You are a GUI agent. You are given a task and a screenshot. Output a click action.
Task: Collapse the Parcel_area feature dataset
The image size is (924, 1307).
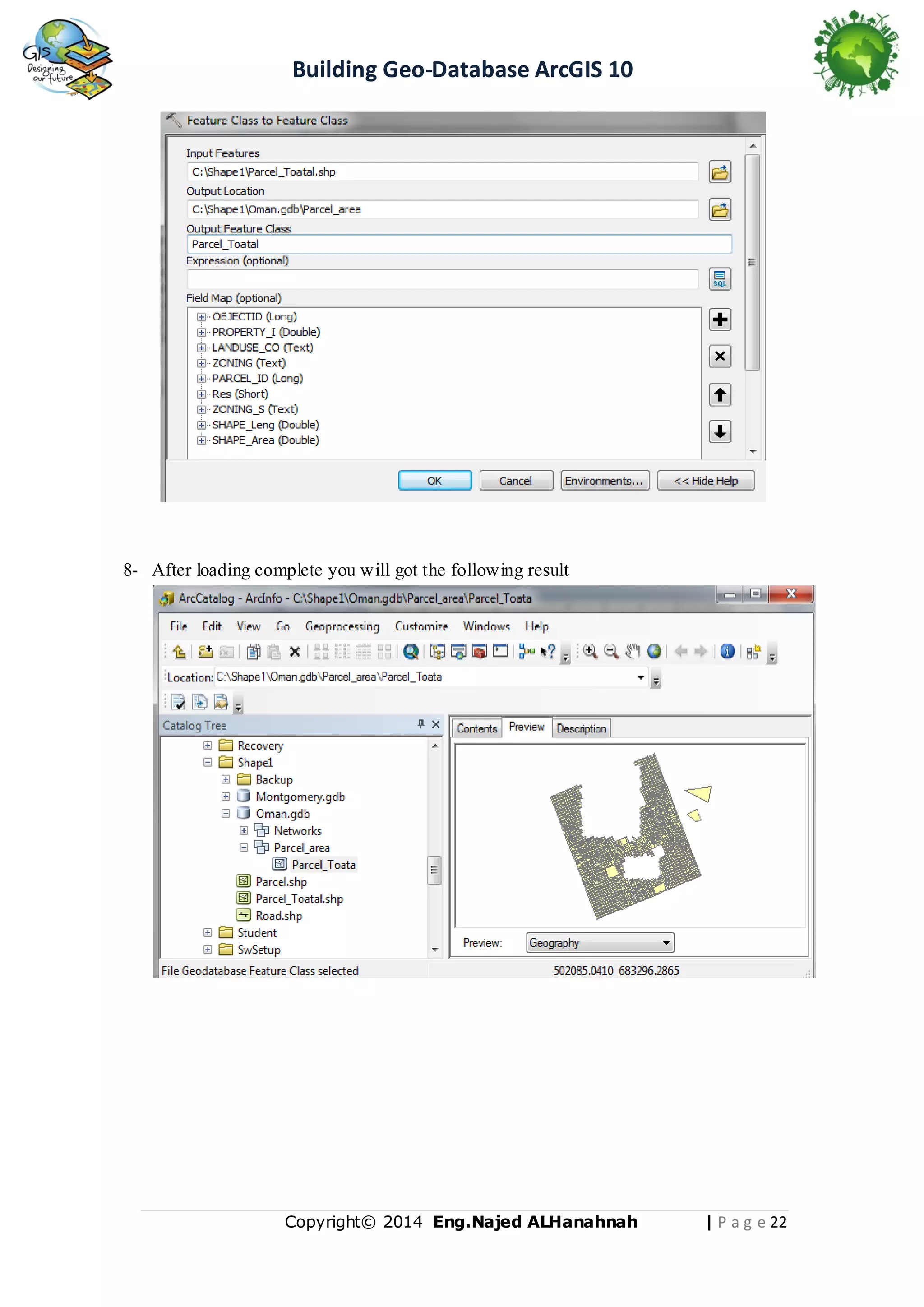[x=244, y=848]
